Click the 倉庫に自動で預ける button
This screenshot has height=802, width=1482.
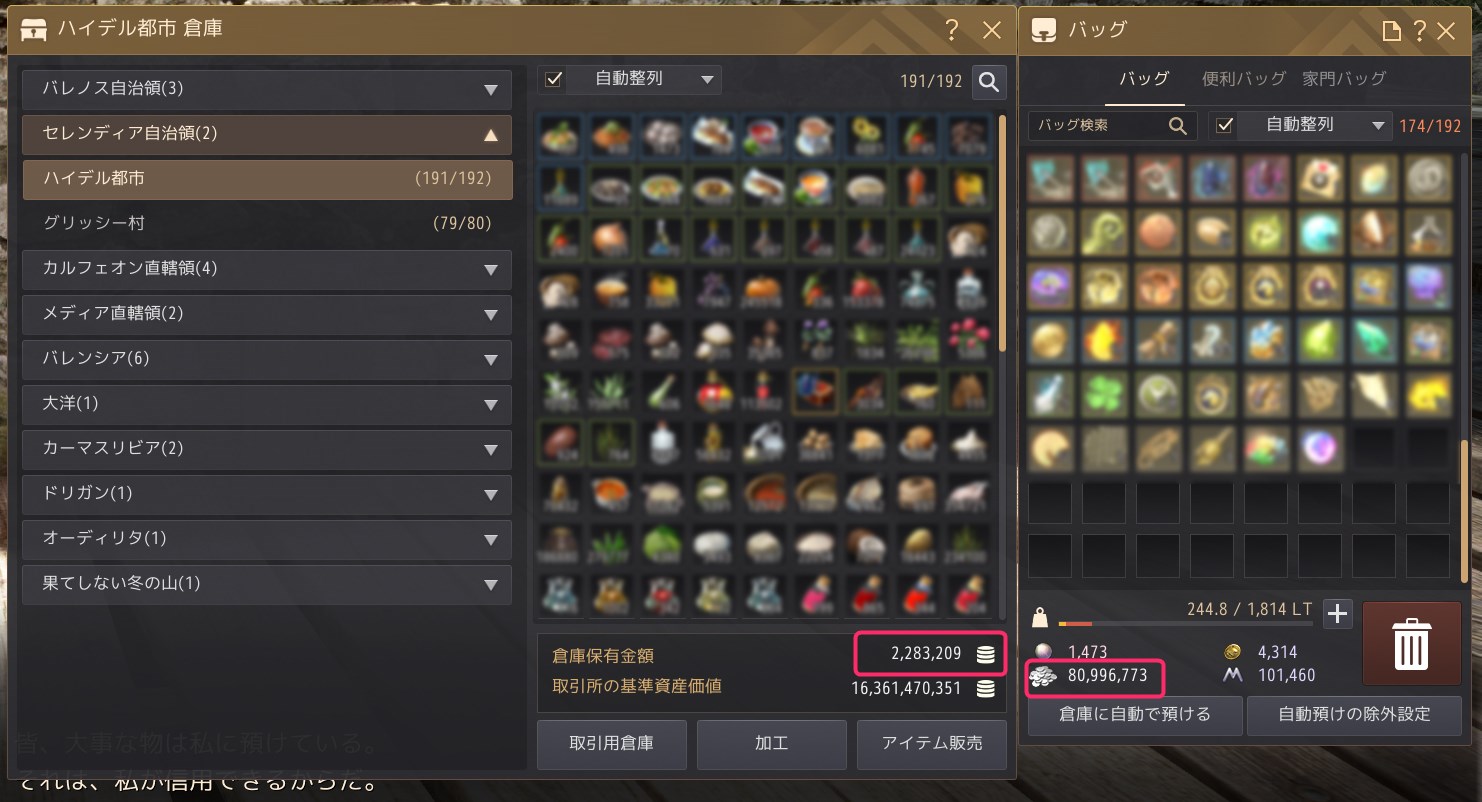(x=1135, y=714)
